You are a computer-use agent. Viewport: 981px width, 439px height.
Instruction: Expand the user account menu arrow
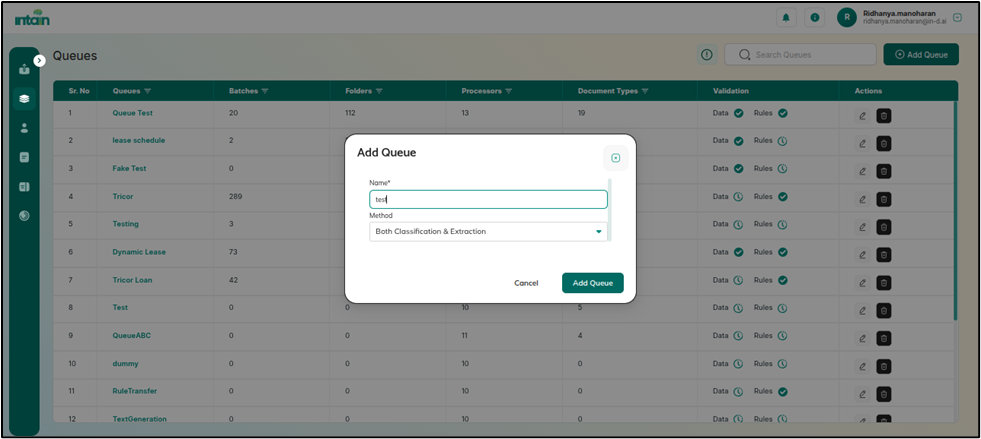[x=957, y=17]
